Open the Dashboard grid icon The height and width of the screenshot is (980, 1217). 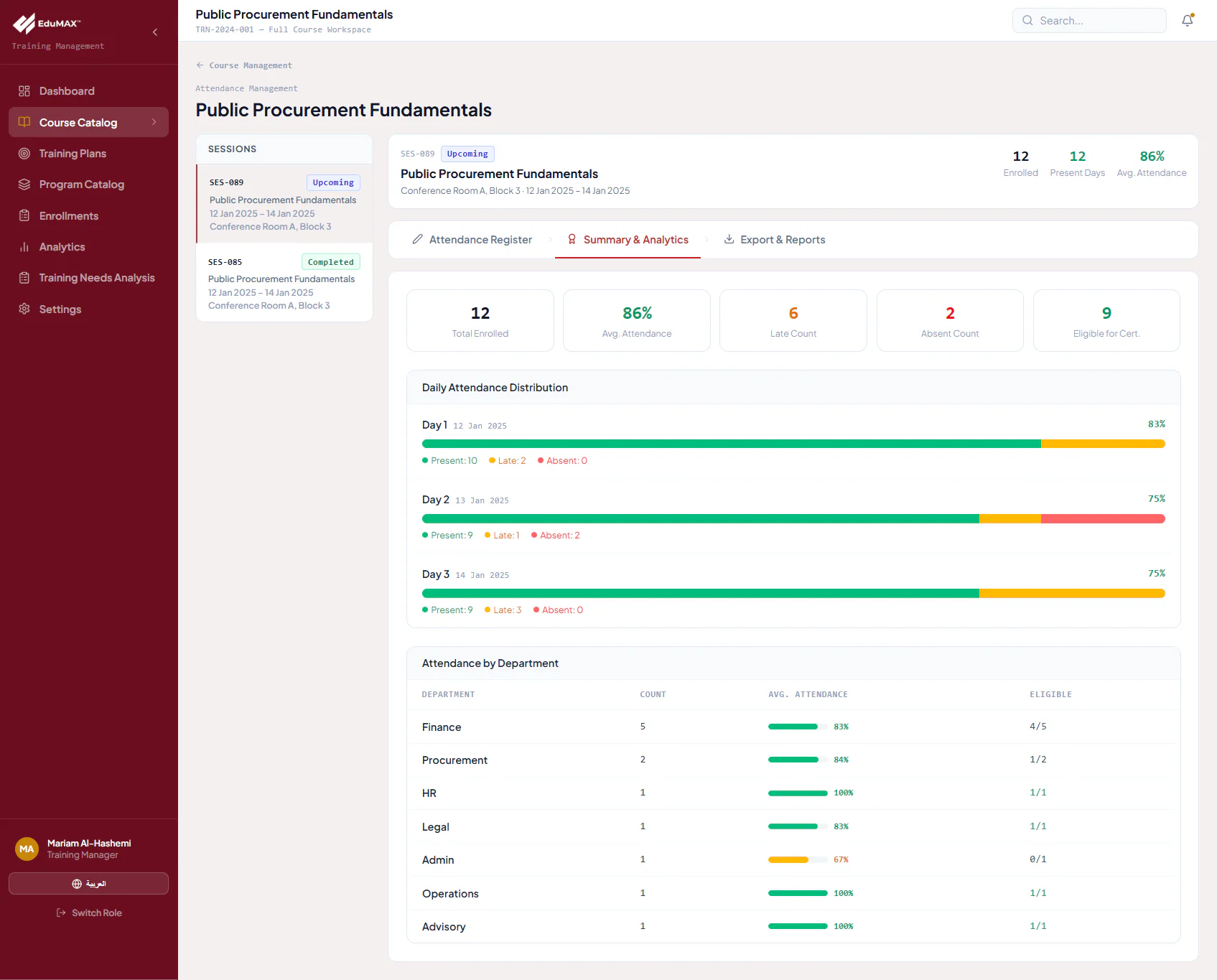pos(24,91)
